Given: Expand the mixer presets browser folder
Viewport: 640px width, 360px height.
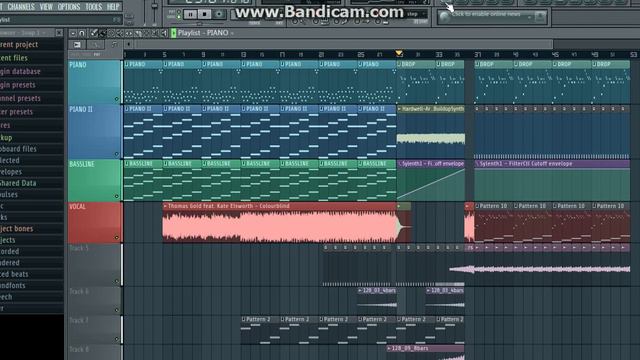Looking at the screenshot, I should (x=16, y=112).
